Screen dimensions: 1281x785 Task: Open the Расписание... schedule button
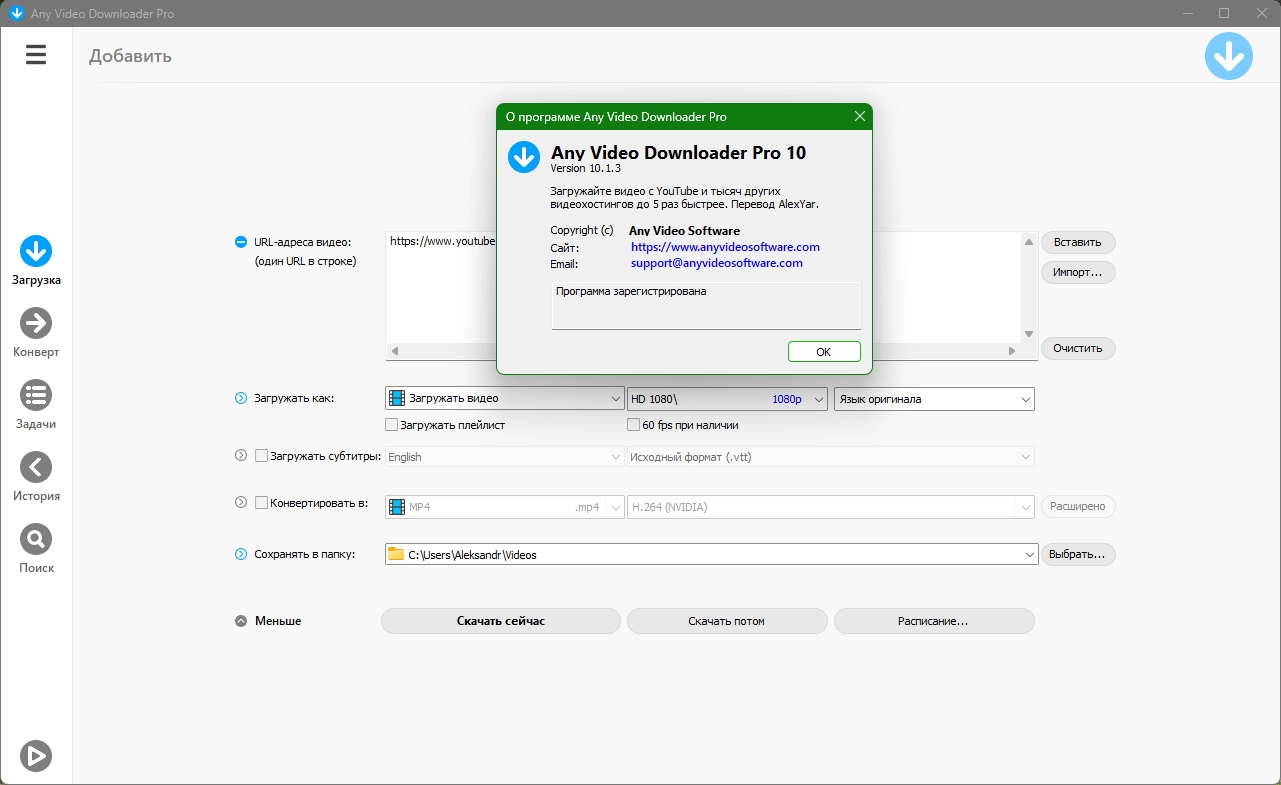tap(934, 621)
